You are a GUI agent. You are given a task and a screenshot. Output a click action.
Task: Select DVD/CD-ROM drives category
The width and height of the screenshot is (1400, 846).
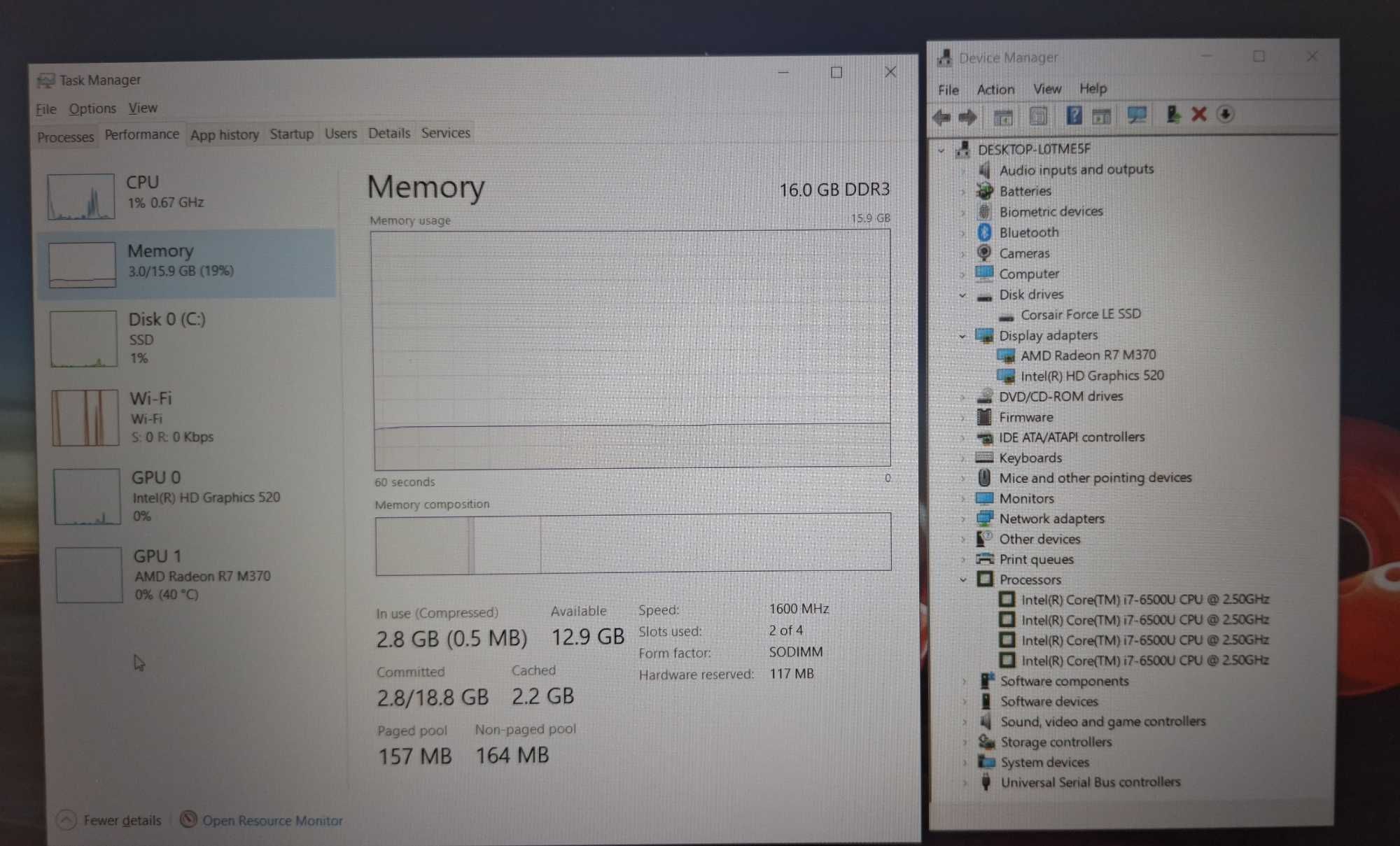(1060, 396)
